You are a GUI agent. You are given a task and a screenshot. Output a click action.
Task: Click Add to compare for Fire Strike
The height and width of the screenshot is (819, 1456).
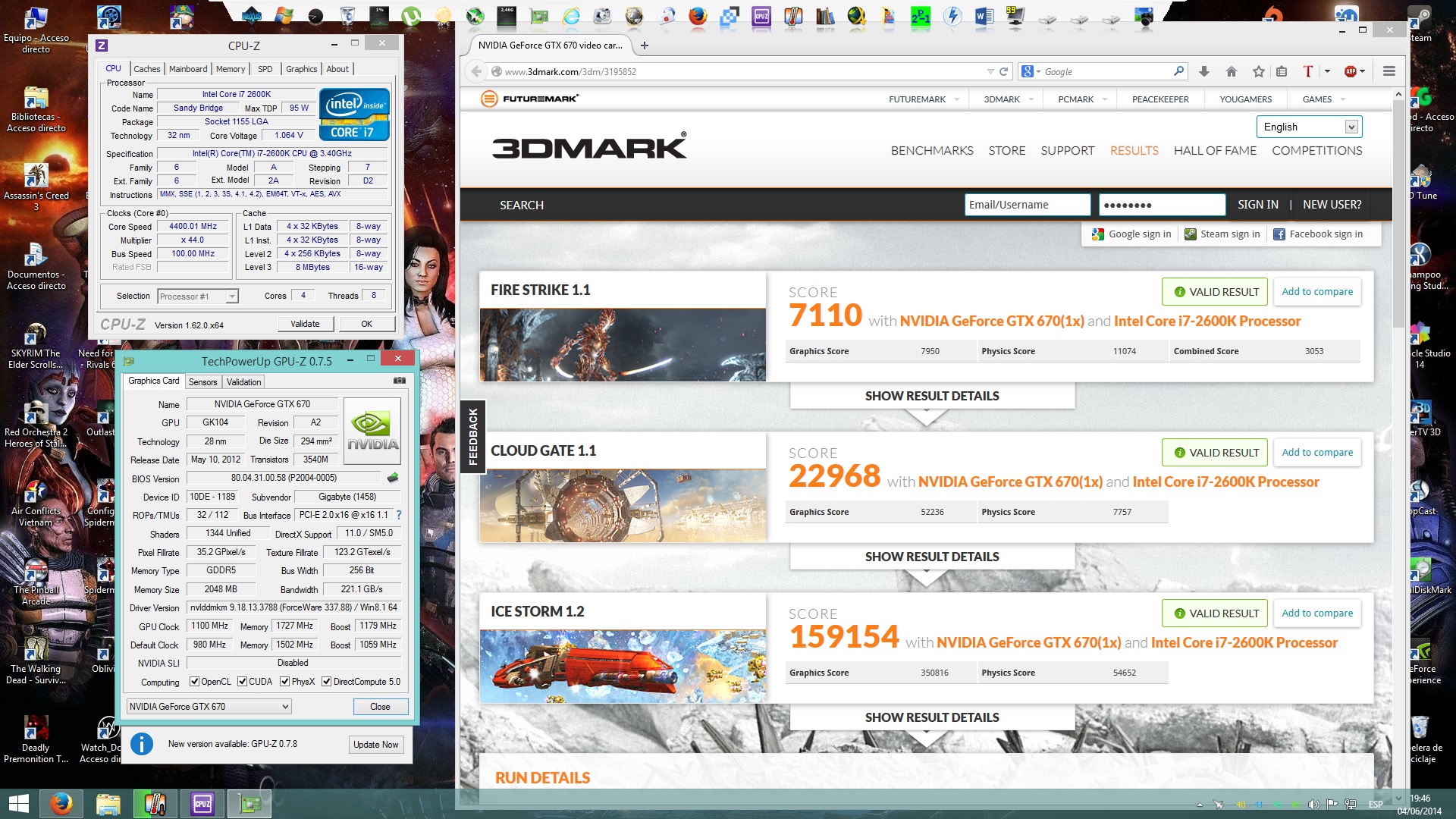coord(1317,292)
